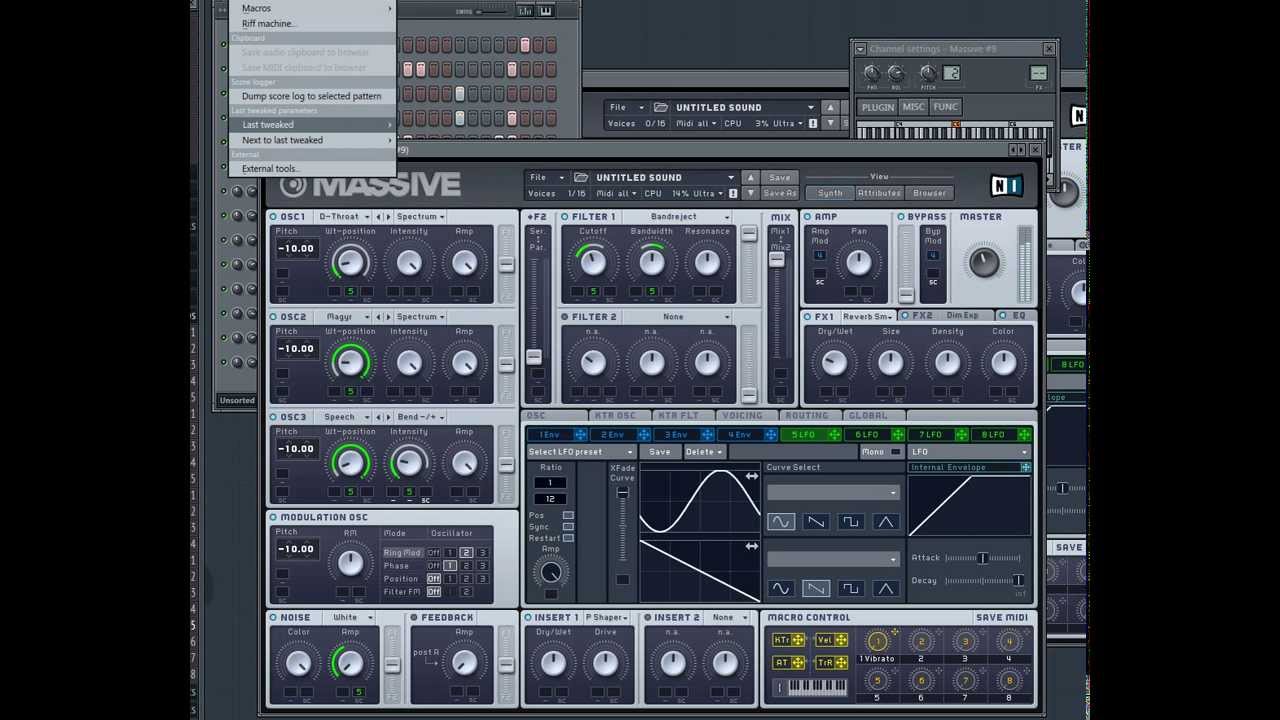The image size is (1280, 720).
Task: Click the LFO Ratio denominator 12 field
Action: (x=550, y=499)
